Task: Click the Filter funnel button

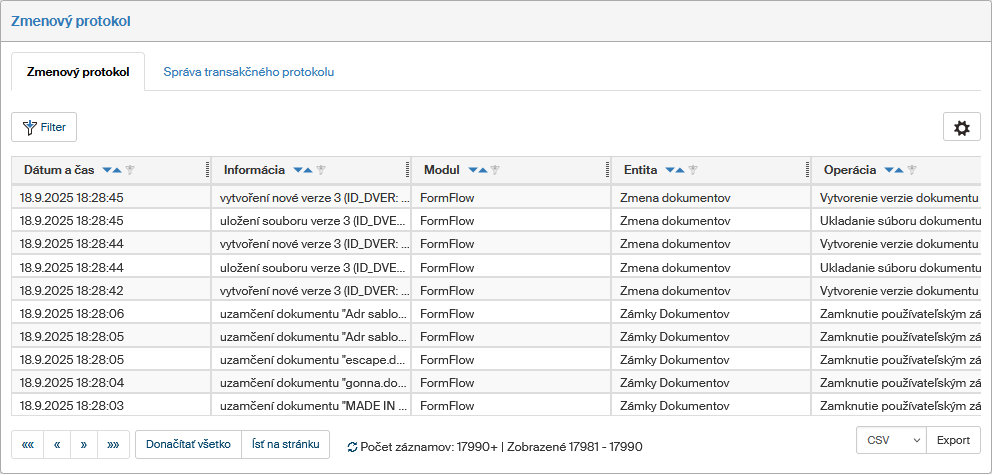Action: (44, 127)
